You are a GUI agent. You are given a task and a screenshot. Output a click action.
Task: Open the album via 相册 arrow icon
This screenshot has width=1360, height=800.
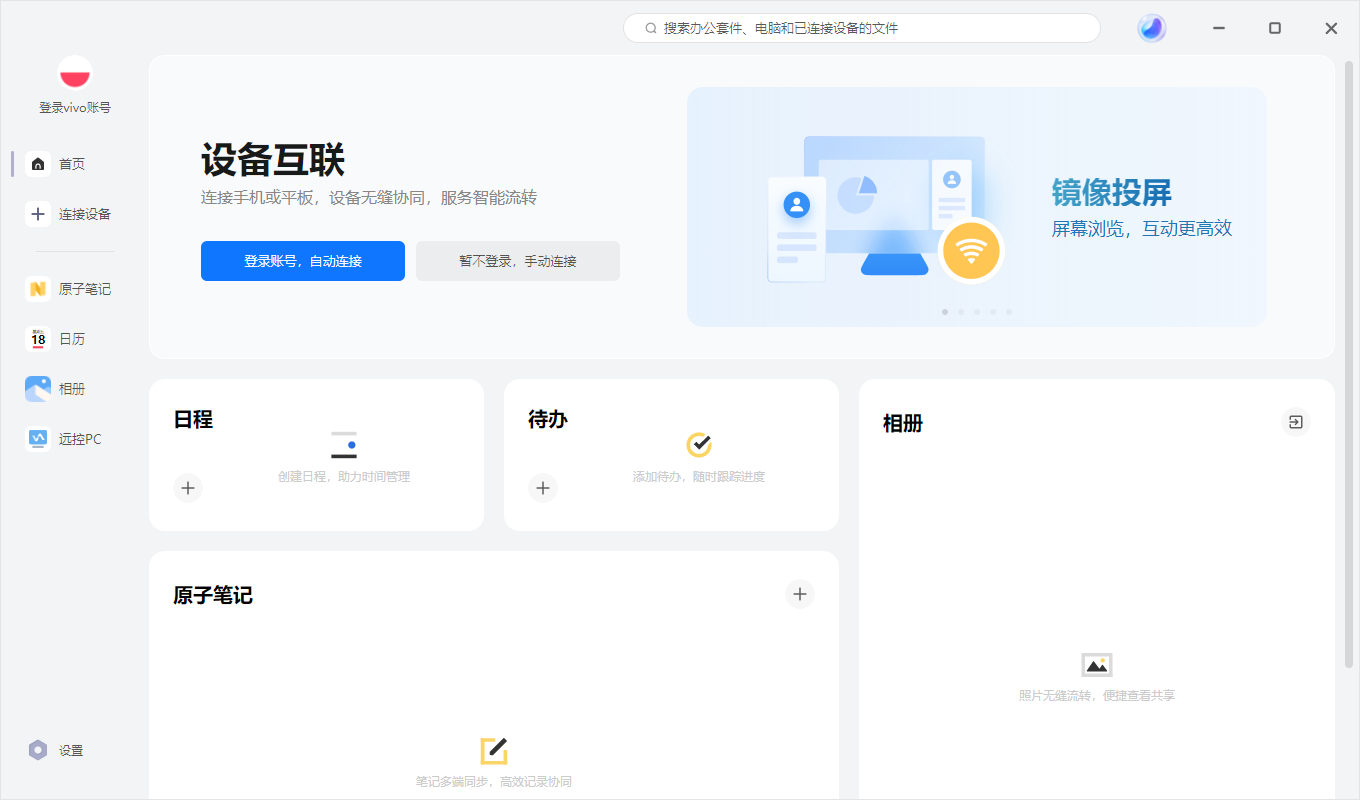(1296, 422)
